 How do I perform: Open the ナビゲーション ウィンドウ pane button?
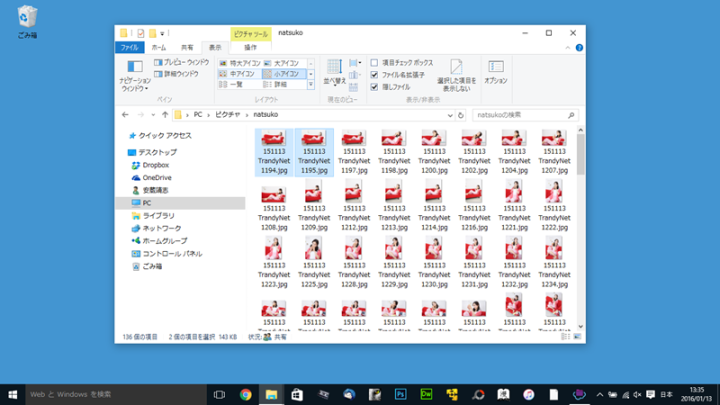pyautogui.click(x=135, y=76)
